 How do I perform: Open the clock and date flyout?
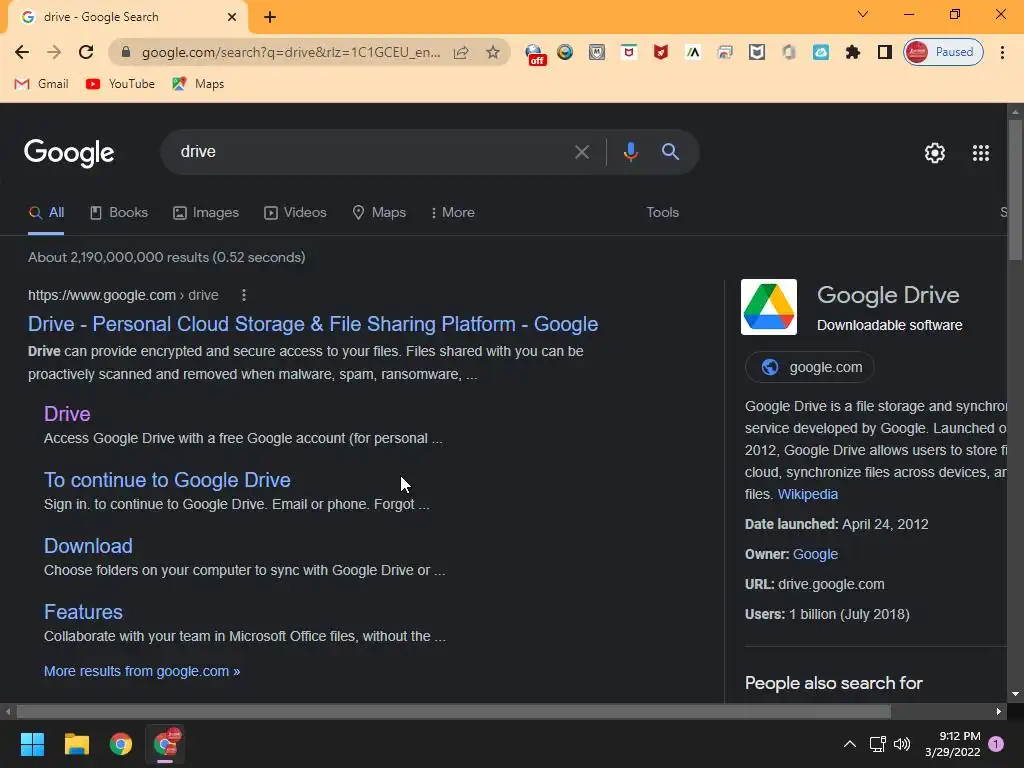pyautogui.click(x=952, y=744)
